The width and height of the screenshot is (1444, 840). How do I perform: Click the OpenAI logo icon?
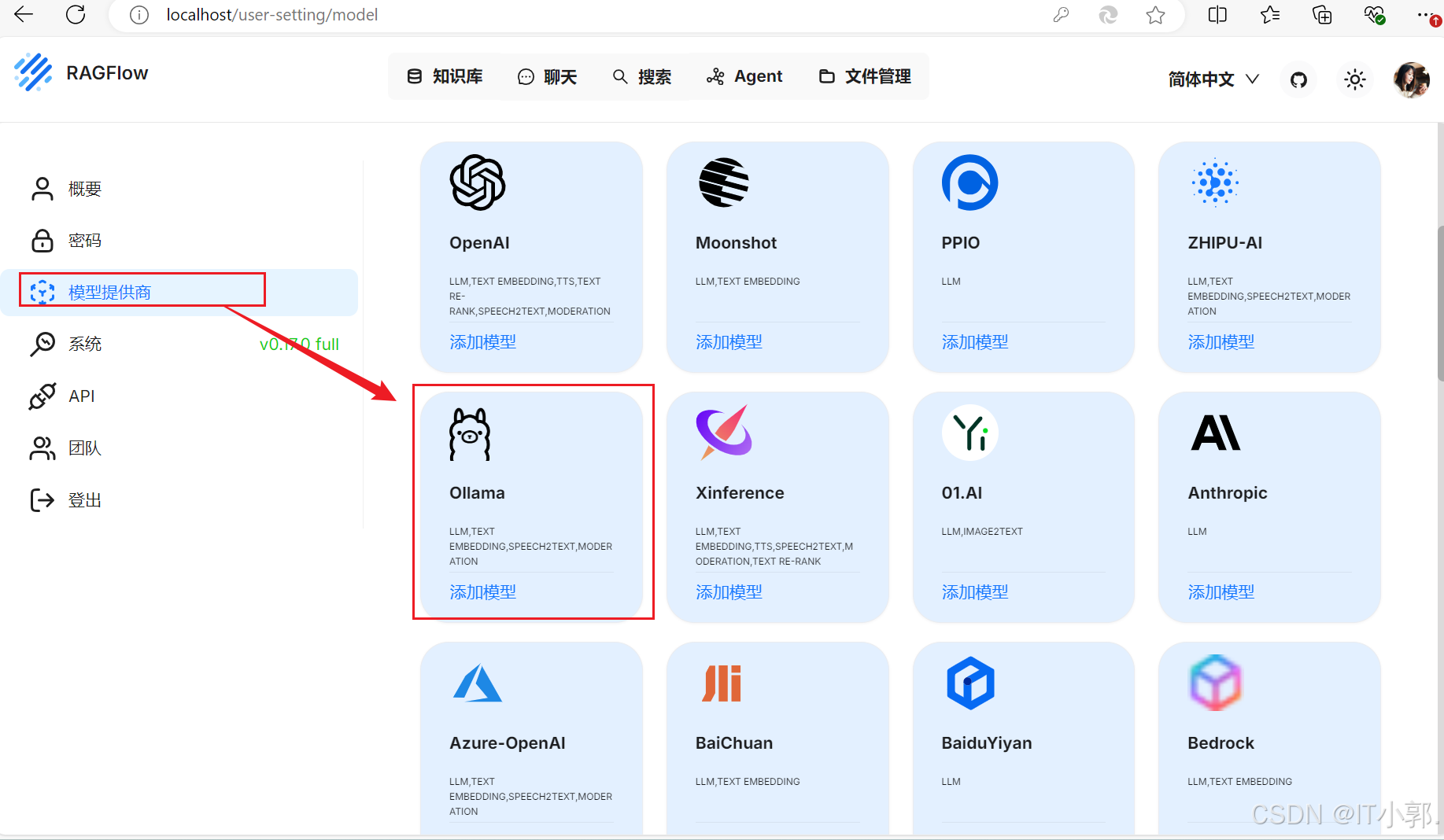coord(478,182)
